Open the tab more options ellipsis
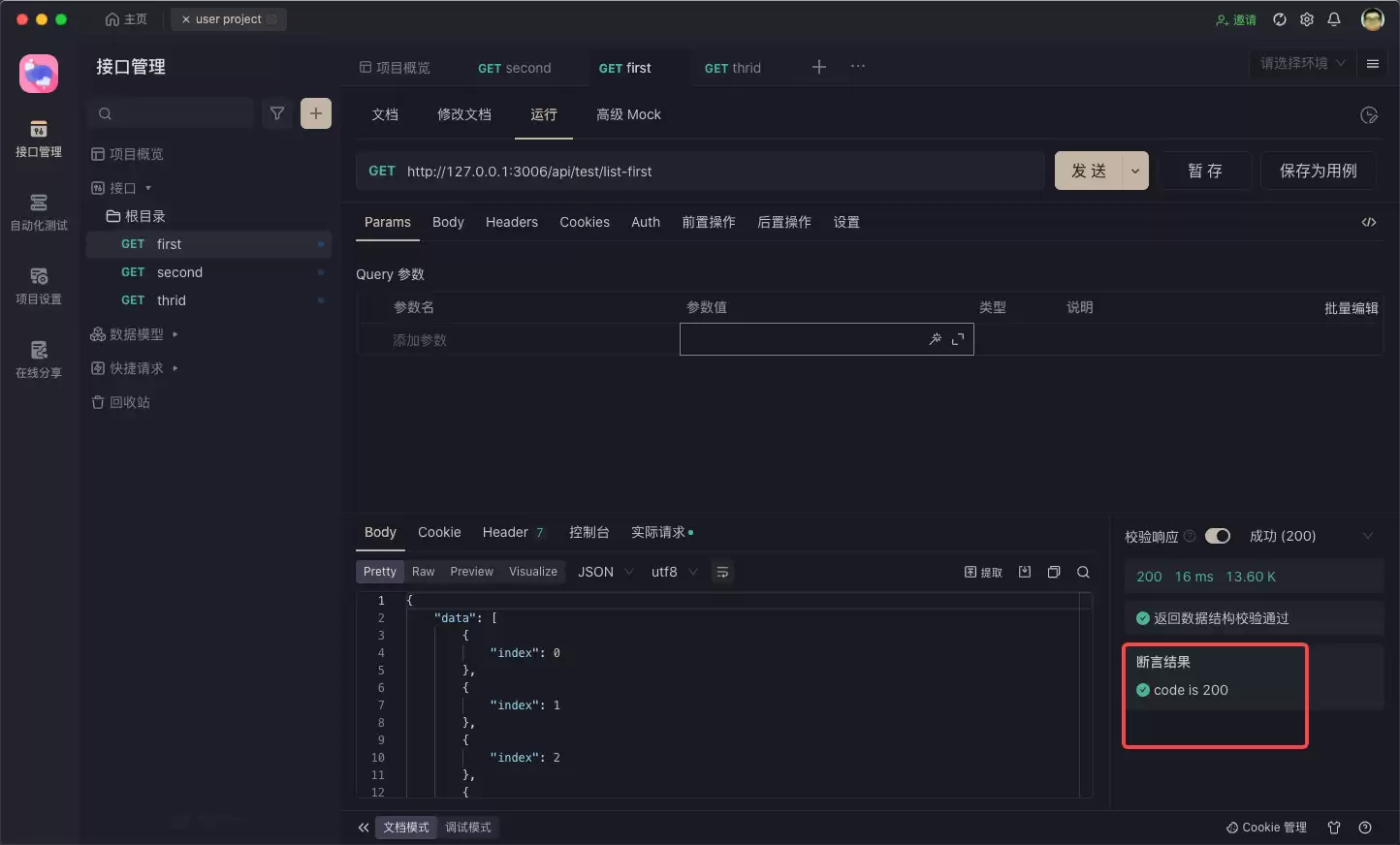1400x845 pixels. tap(858, 67)
